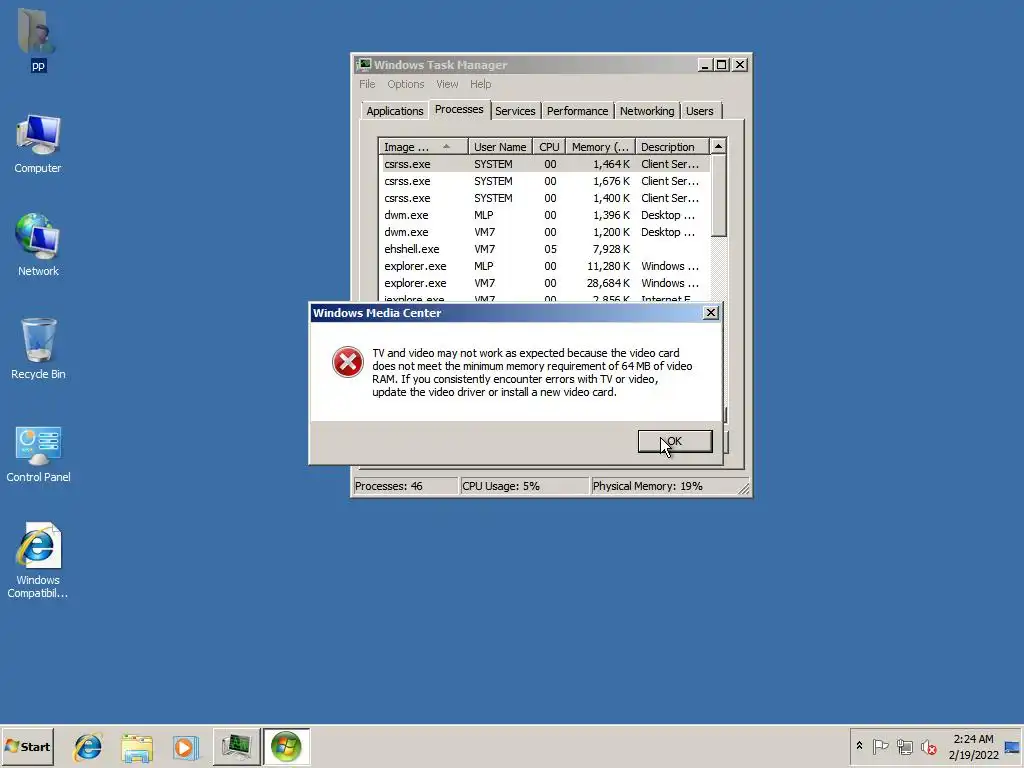The height and width of the screenshot is (768, 1024).
Task: Open the Network desktop icon
Action: [38, 245]
